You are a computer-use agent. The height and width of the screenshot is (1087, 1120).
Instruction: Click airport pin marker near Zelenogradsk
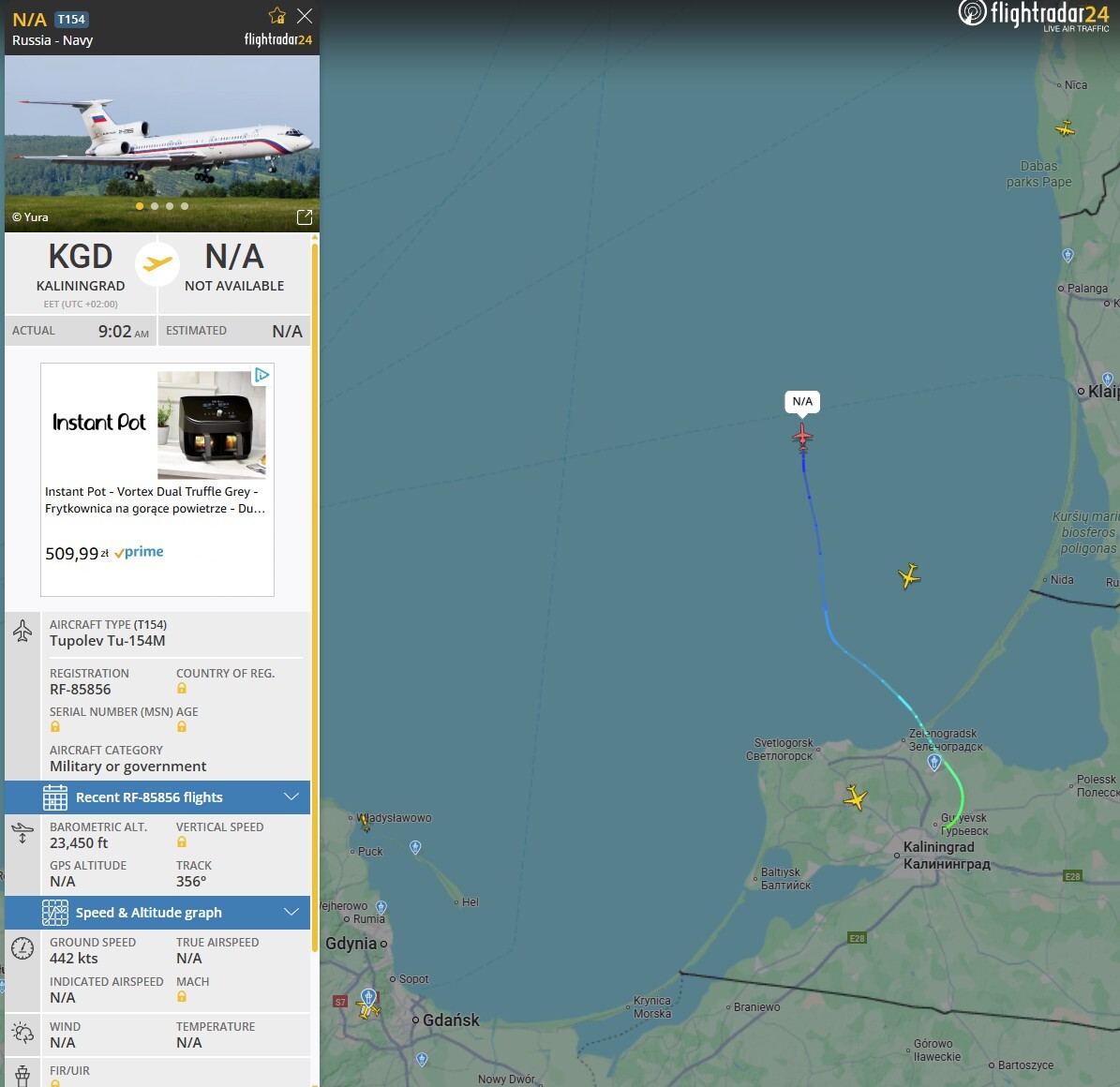(933, 762)
